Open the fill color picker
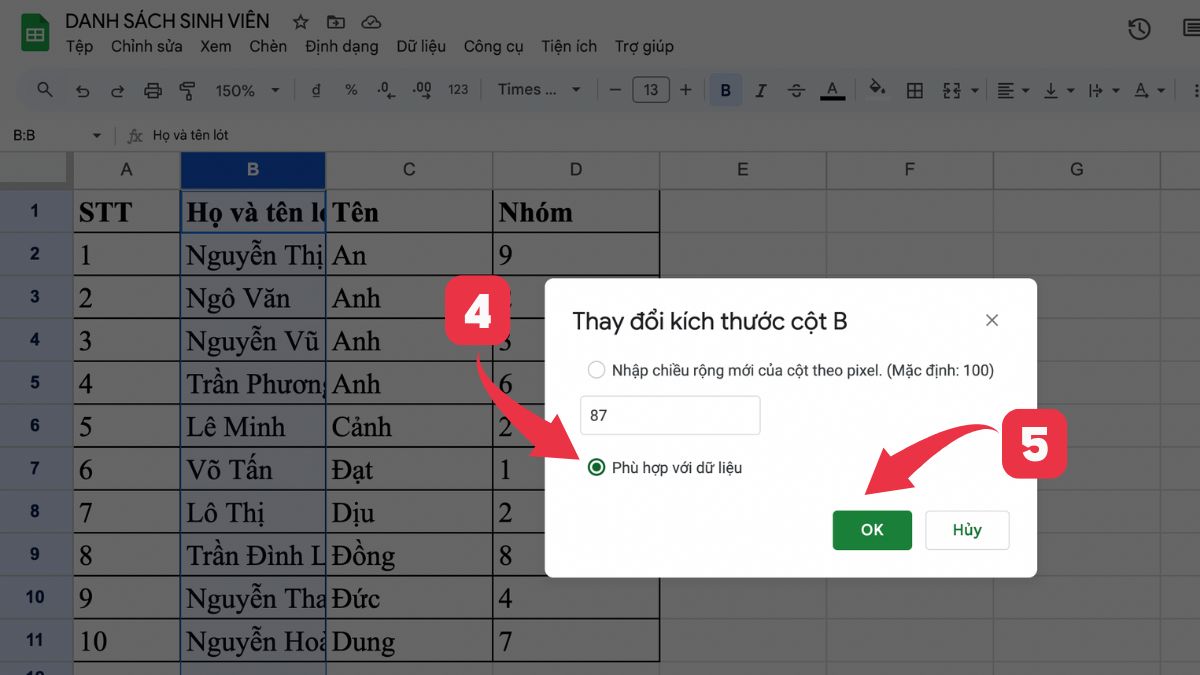This screenshot has width=1200, height=675. pyautogui.click(x=877, y=90)
